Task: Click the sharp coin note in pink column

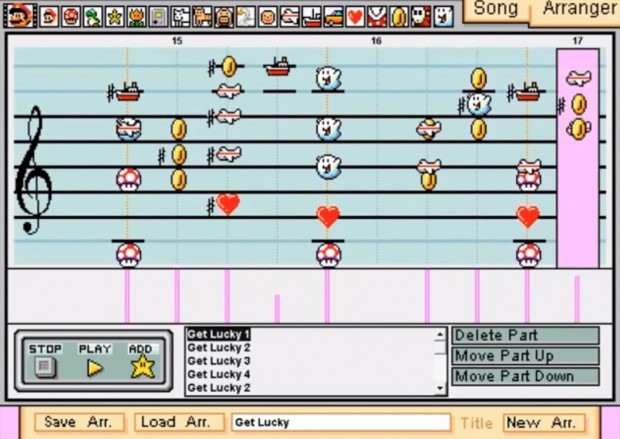Action: [x=579, y=104]
